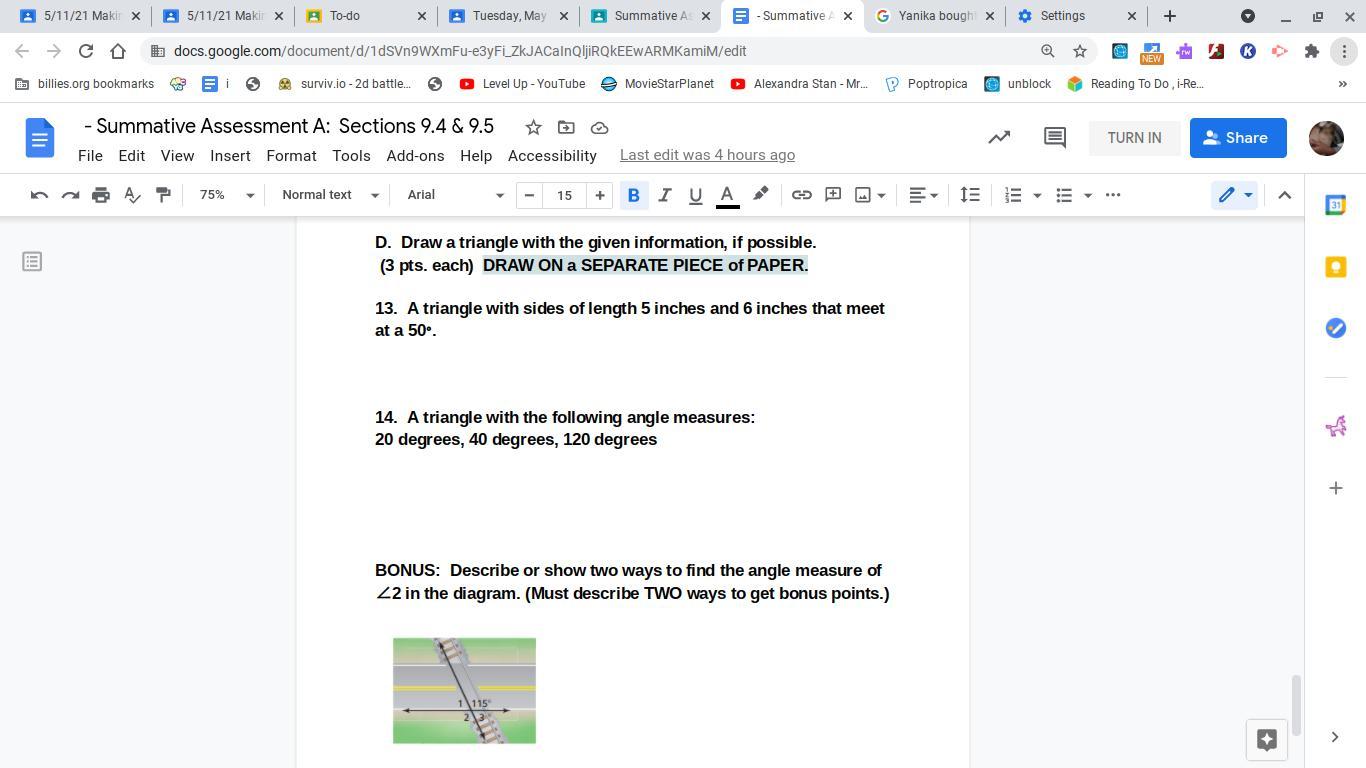The height and width of the screenshot is (768, 1366).
Task: Open the Arial font dropdown
Action: tap(455, 195)
